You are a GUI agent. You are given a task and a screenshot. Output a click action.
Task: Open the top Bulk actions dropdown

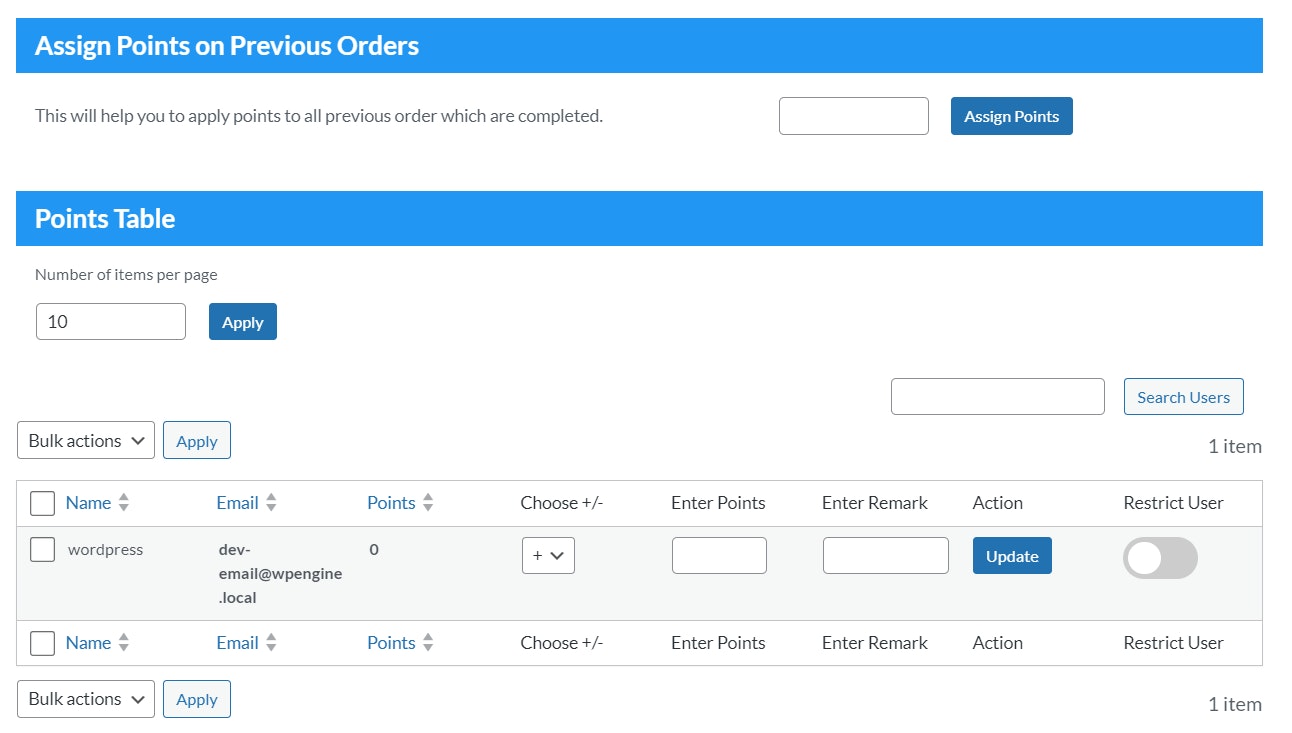[x=86, y=440]
